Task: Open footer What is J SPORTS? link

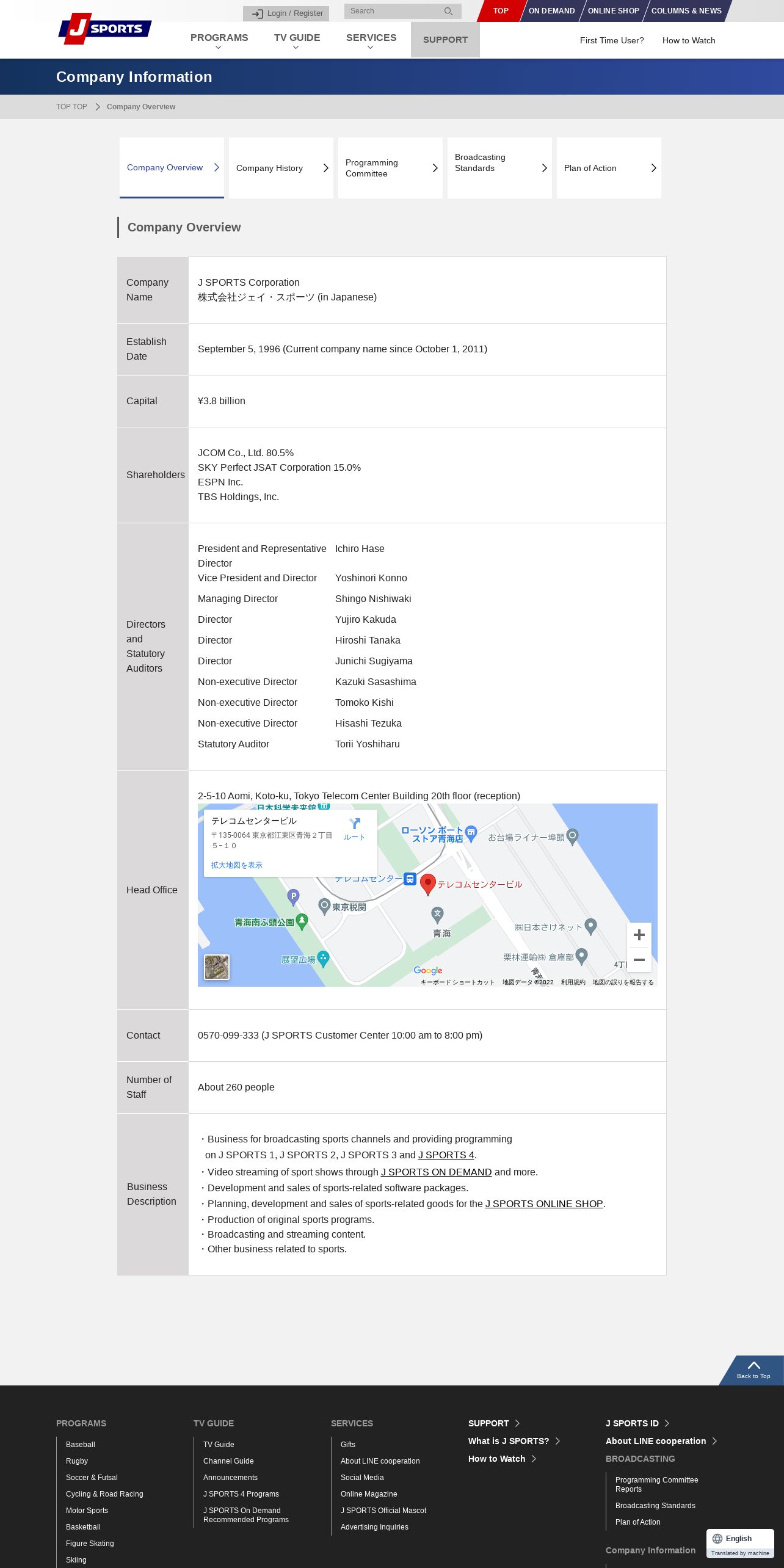Action: pyautogui.click(x=509, y=1441)
